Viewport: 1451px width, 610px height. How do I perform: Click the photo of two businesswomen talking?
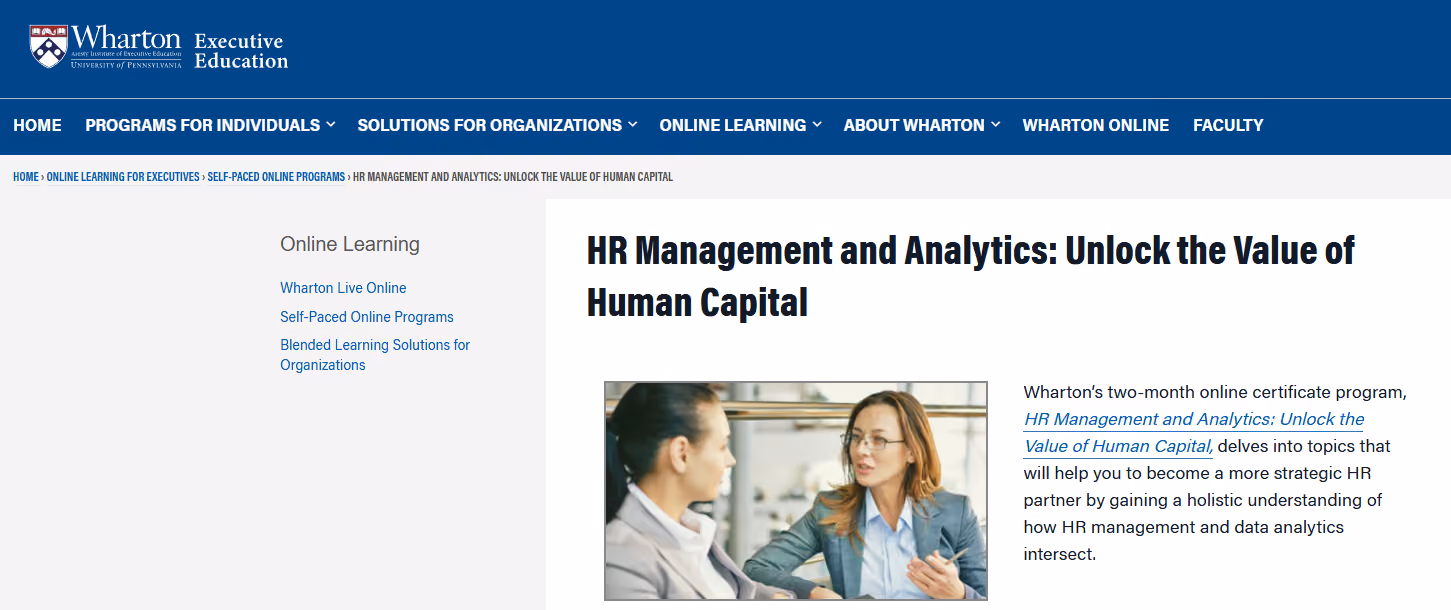(x=796, y=491)
